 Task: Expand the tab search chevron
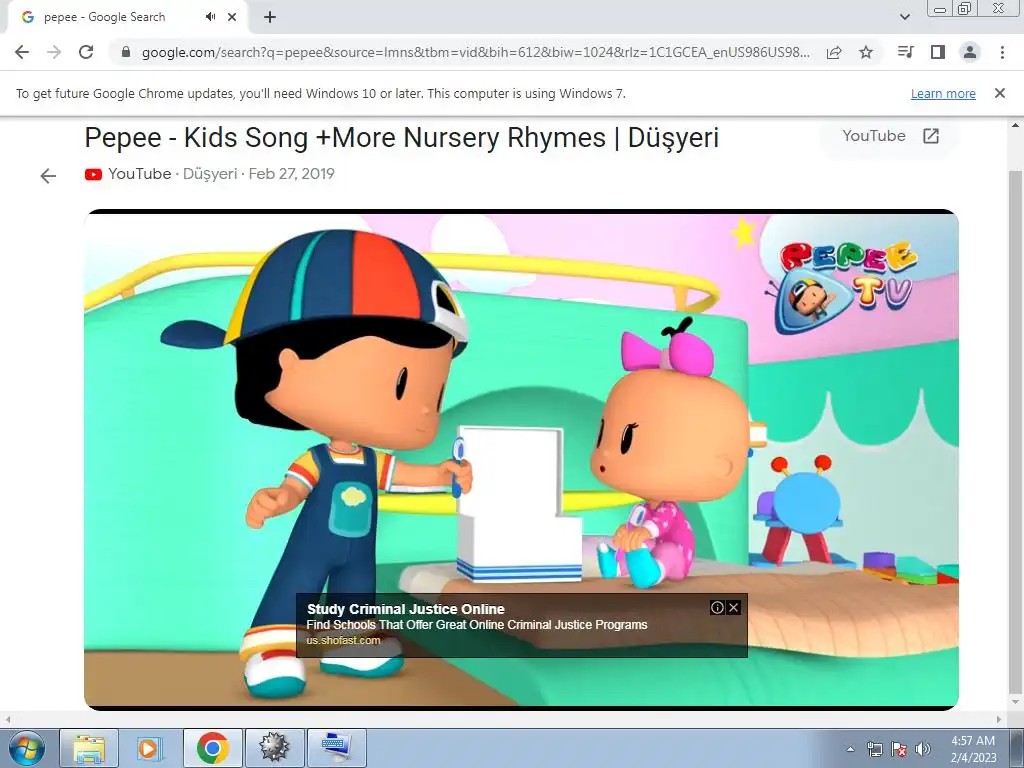pyautogui.click(x=904, y=17)
